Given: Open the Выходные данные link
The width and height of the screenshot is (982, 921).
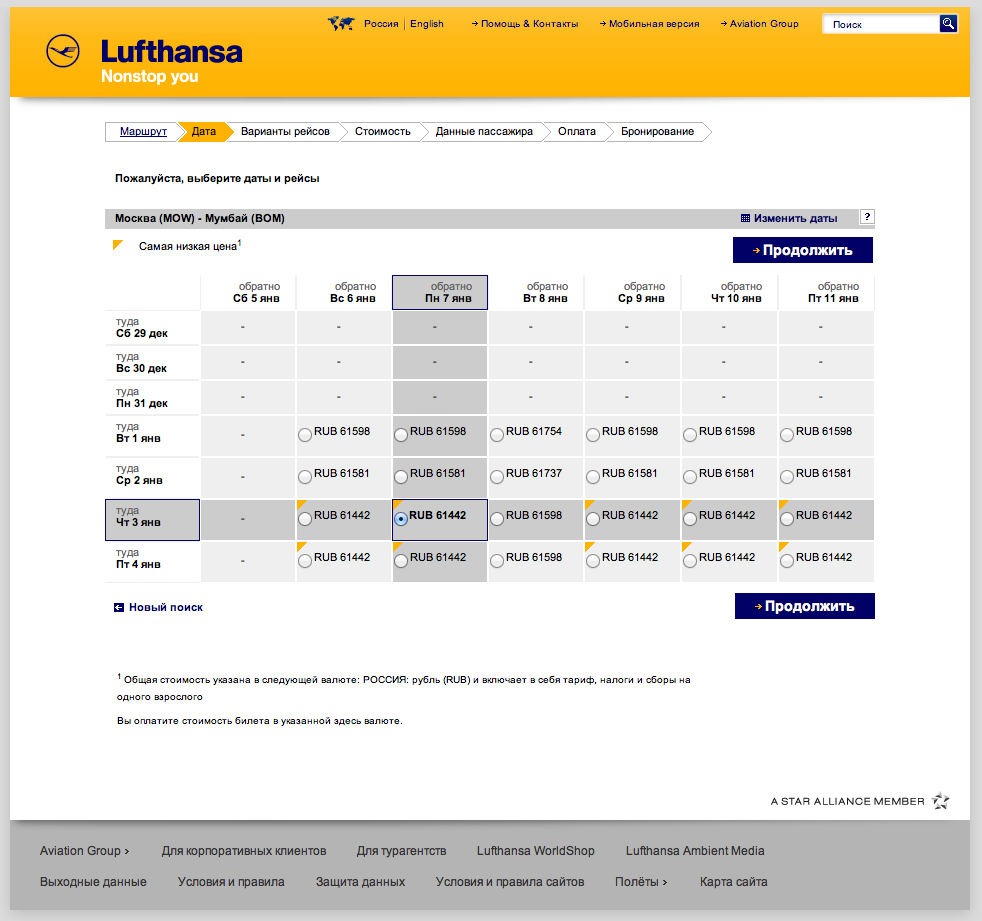Looking at the screenshot, I should point(93,882).
